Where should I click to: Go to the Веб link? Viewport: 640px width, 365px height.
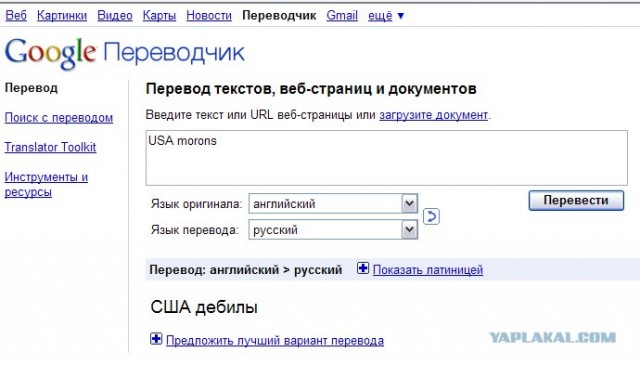(16, 16)
